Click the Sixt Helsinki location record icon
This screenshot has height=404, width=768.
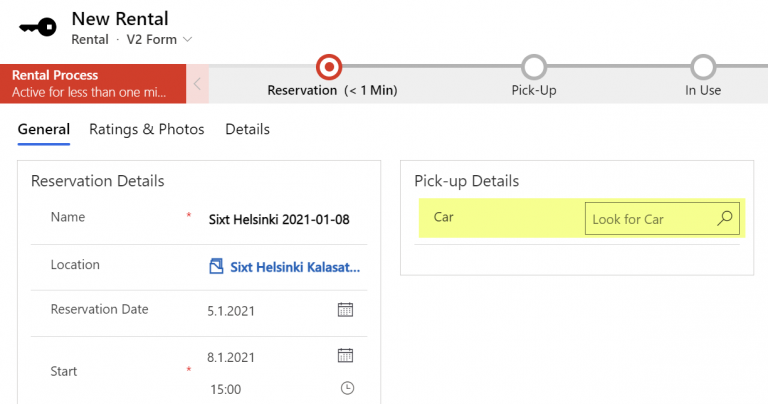216,266
